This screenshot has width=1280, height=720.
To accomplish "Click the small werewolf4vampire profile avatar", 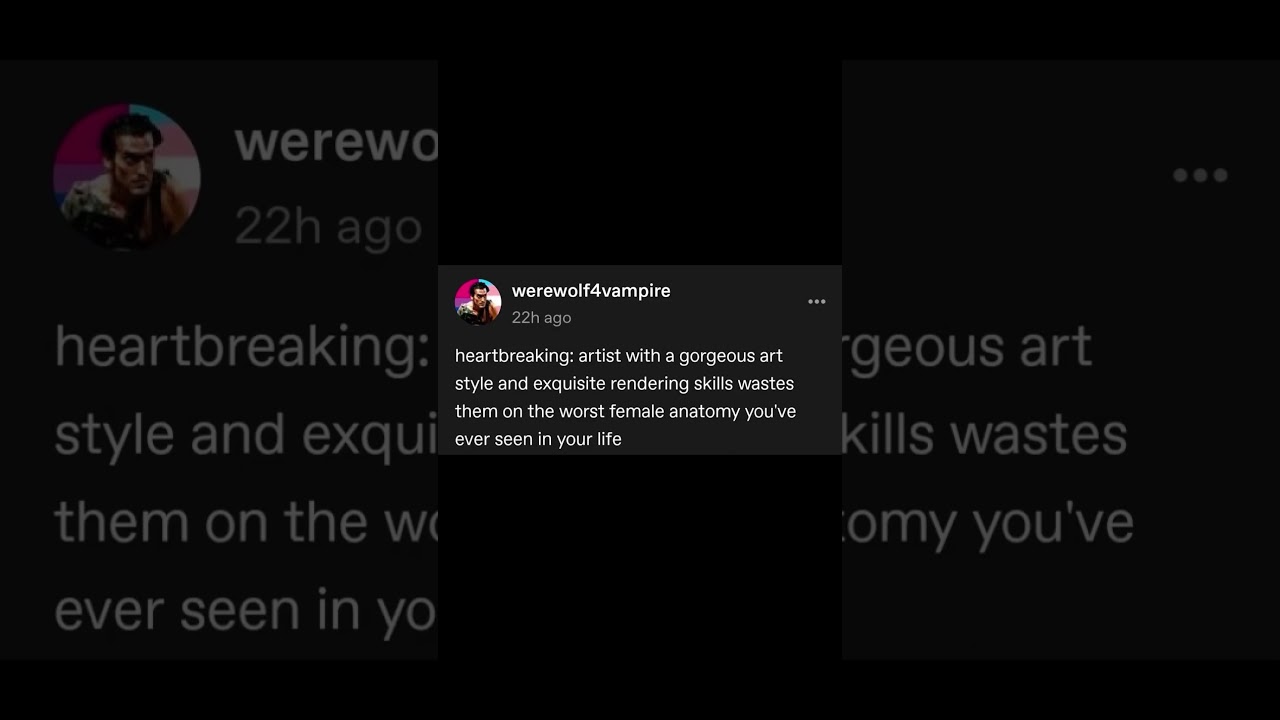I will [x=478, y=303].
